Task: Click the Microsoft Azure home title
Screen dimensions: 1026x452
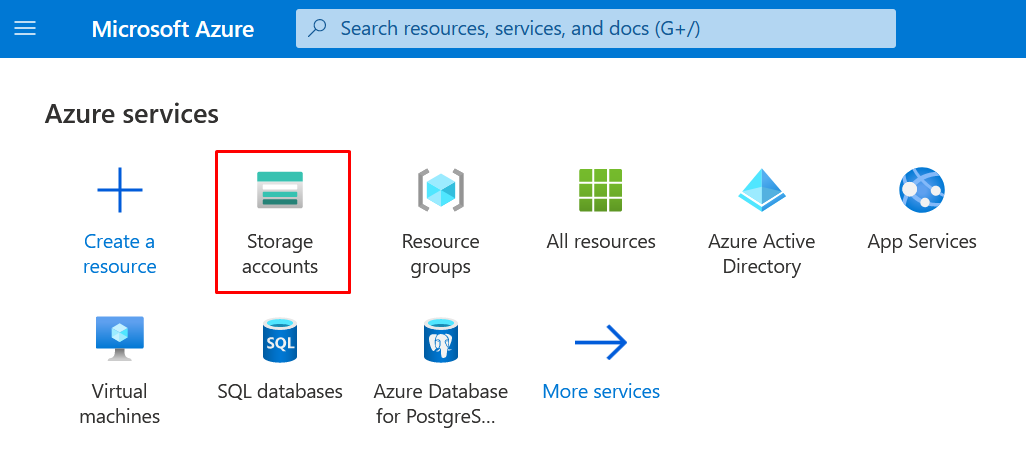Action: coord(173,29)
